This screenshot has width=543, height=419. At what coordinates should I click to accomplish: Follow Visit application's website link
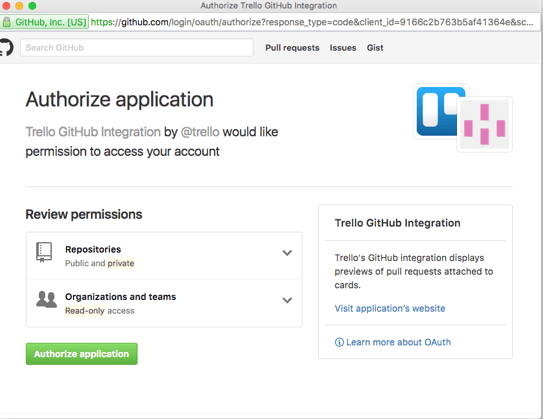pos(390,308)
